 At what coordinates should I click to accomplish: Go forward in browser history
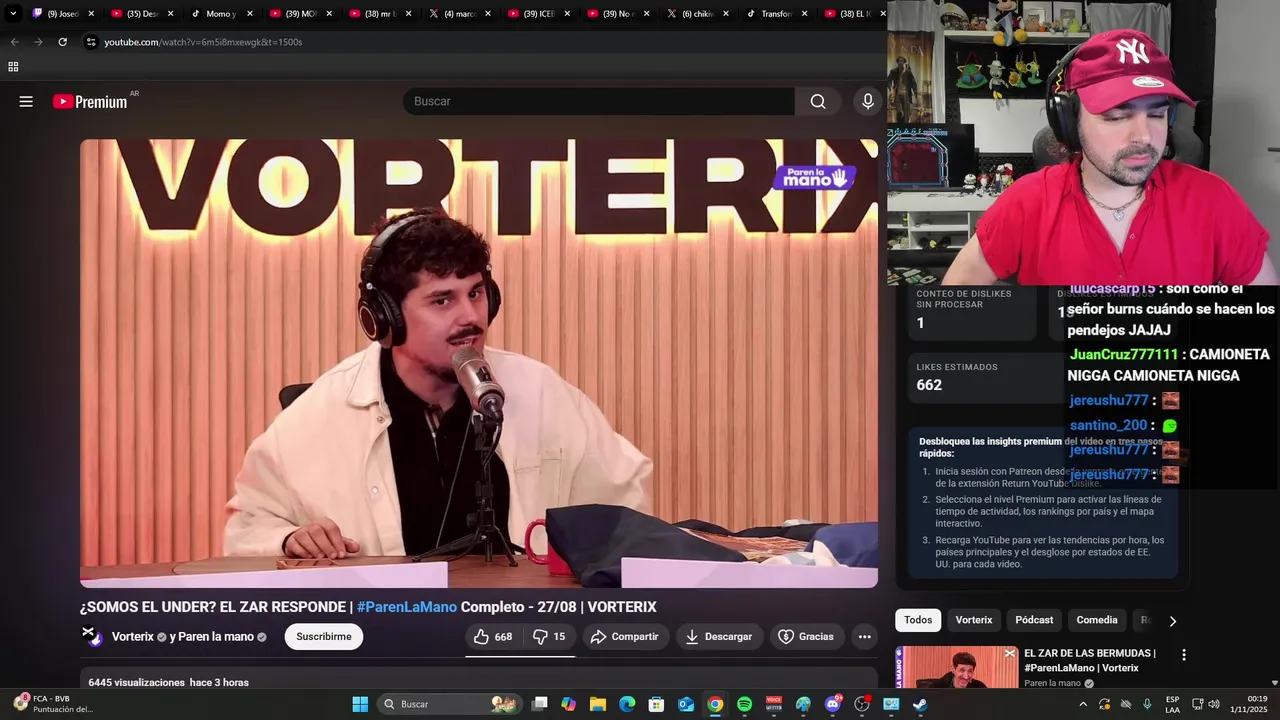[x=38, y=42]
